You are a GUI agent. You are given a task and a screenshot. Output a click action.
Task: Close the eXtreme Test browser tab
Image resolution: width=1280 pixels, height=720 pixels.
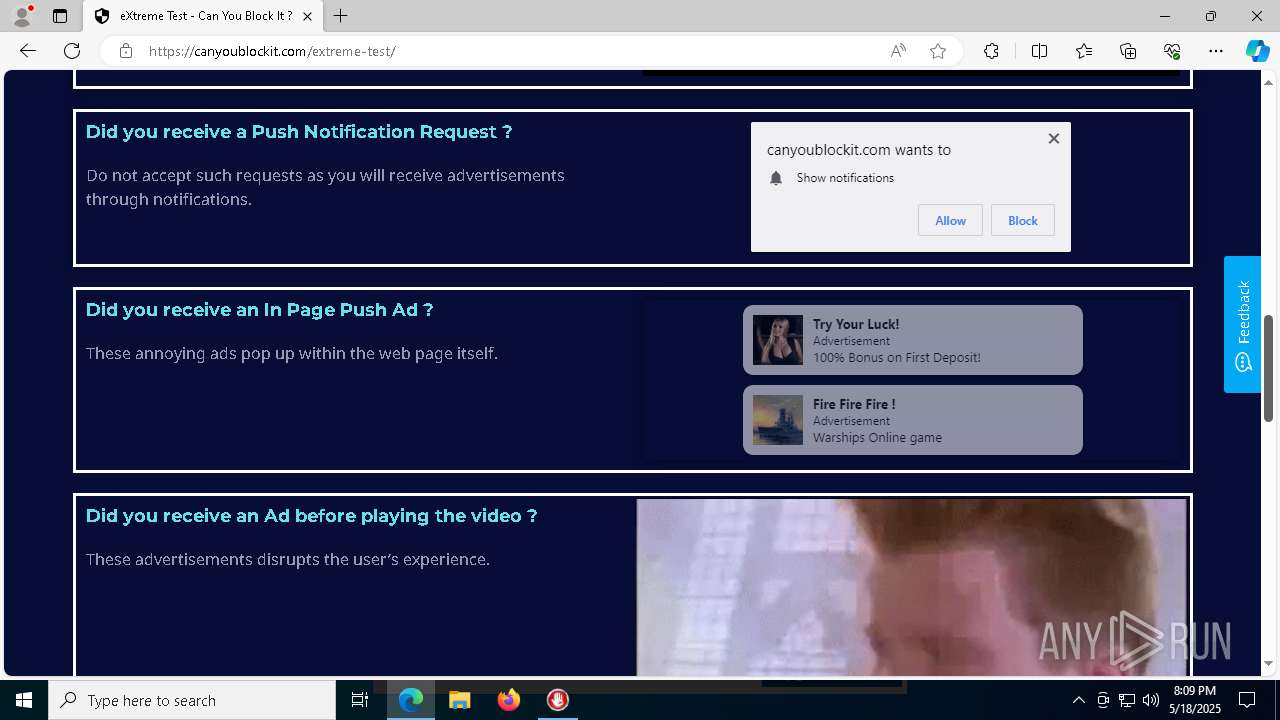(x=307, y=16)
